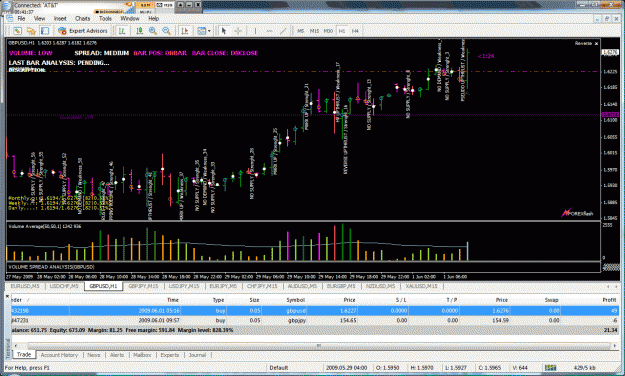Sort orders by Symbol column header
Screen dimensions: 625x376
click(x=295, y=300)
